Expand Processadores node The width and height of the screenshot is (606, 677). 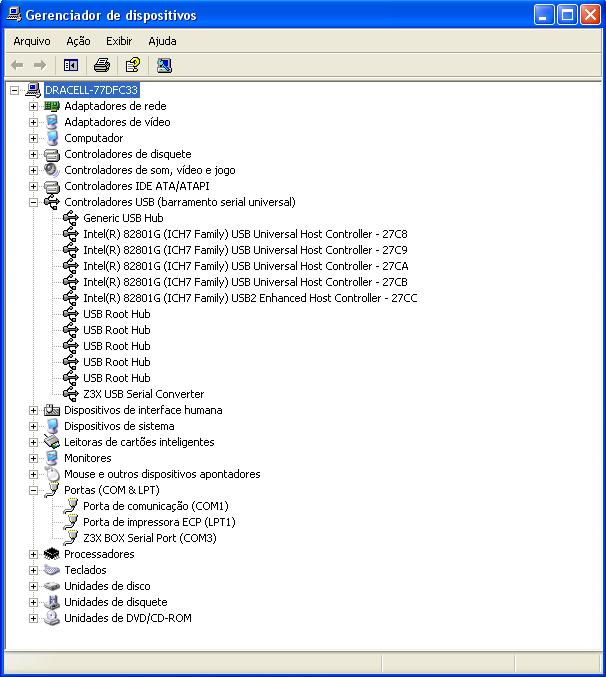33,554
